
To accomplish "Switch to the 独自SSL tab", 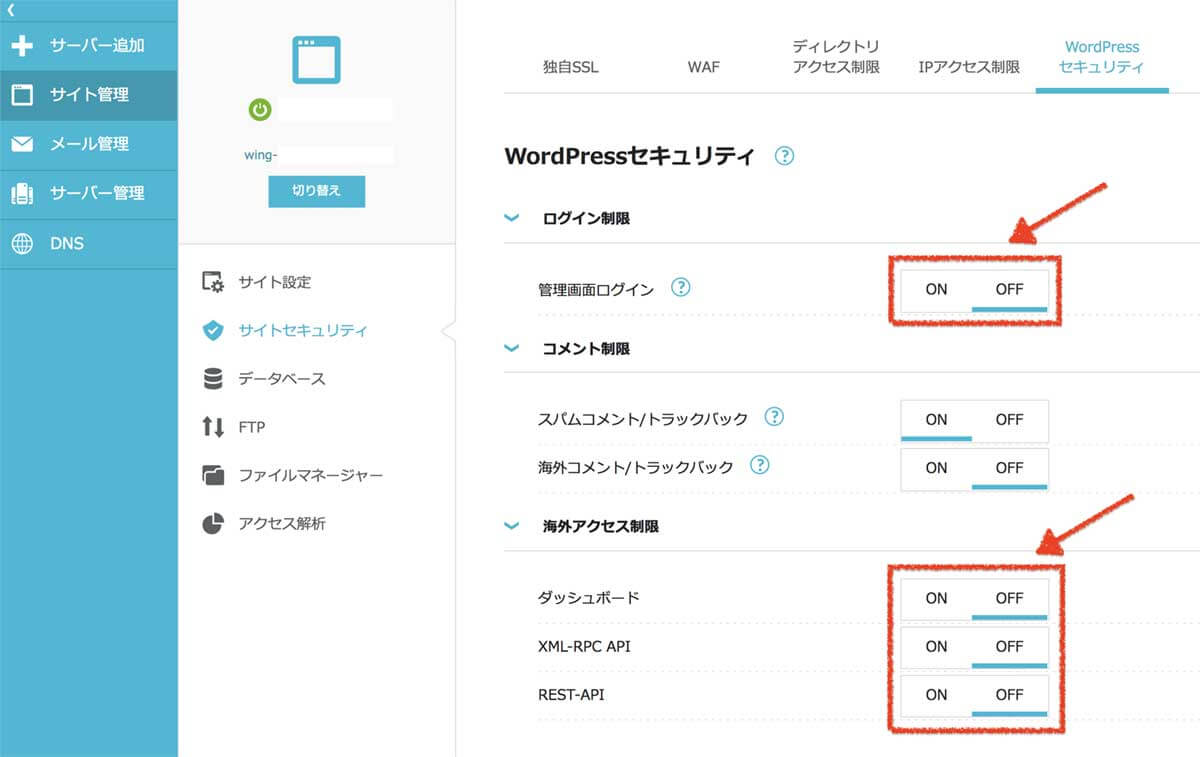I will pyautogui.click(x=571, y=68).
